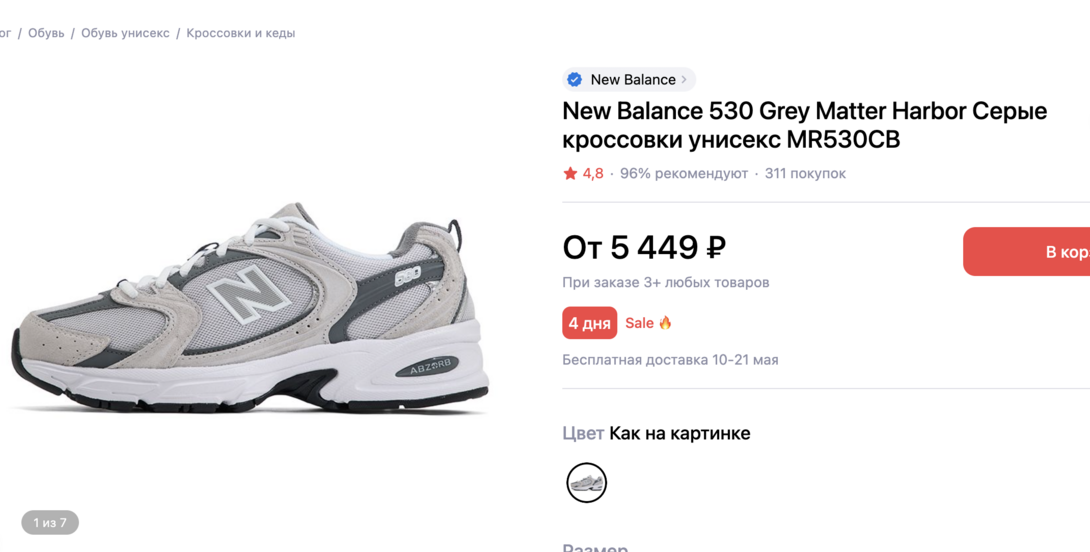Viewport: 1090px width, 552px height.
Task: Click the product title MR530CB heading
Action: (804, 125)
